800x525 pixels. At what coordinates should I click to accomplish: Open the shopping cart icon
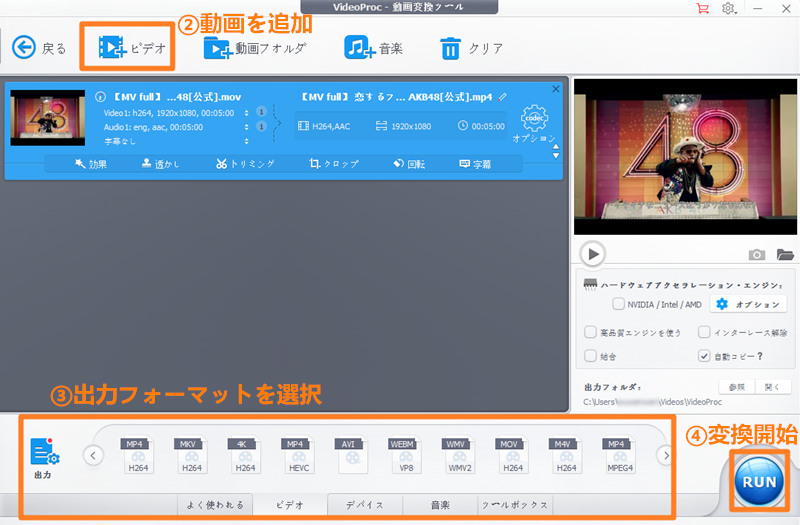(703, 8)
